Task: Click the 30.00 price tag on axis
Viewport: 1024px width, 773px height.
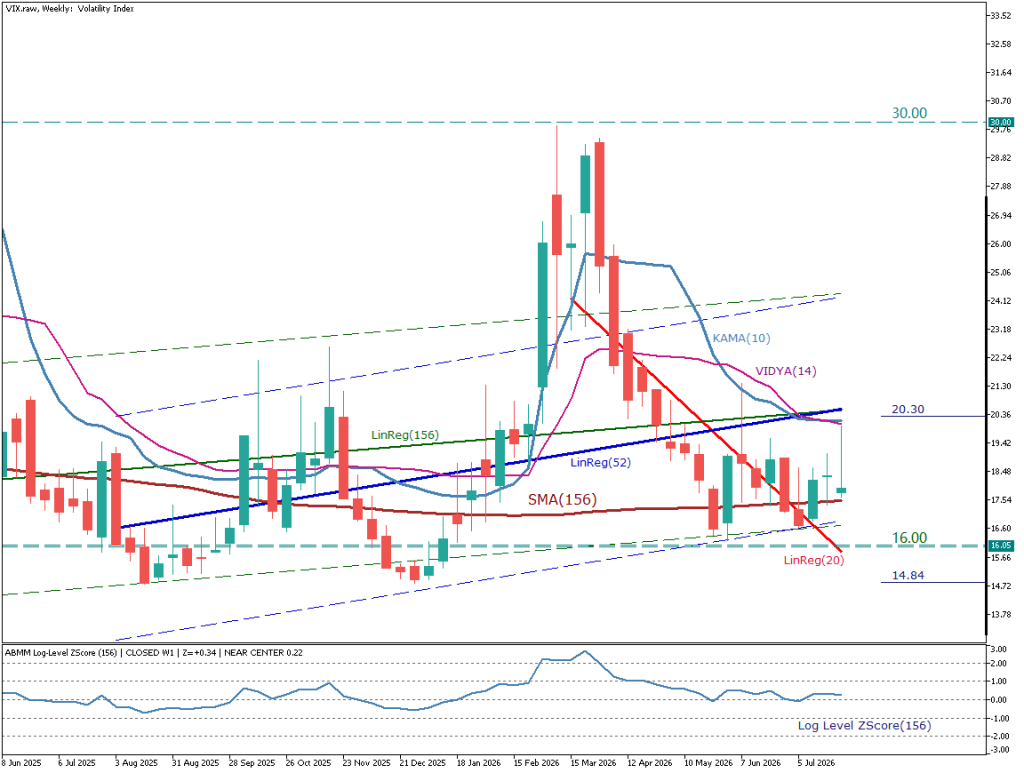Action: pos(1000,122)
